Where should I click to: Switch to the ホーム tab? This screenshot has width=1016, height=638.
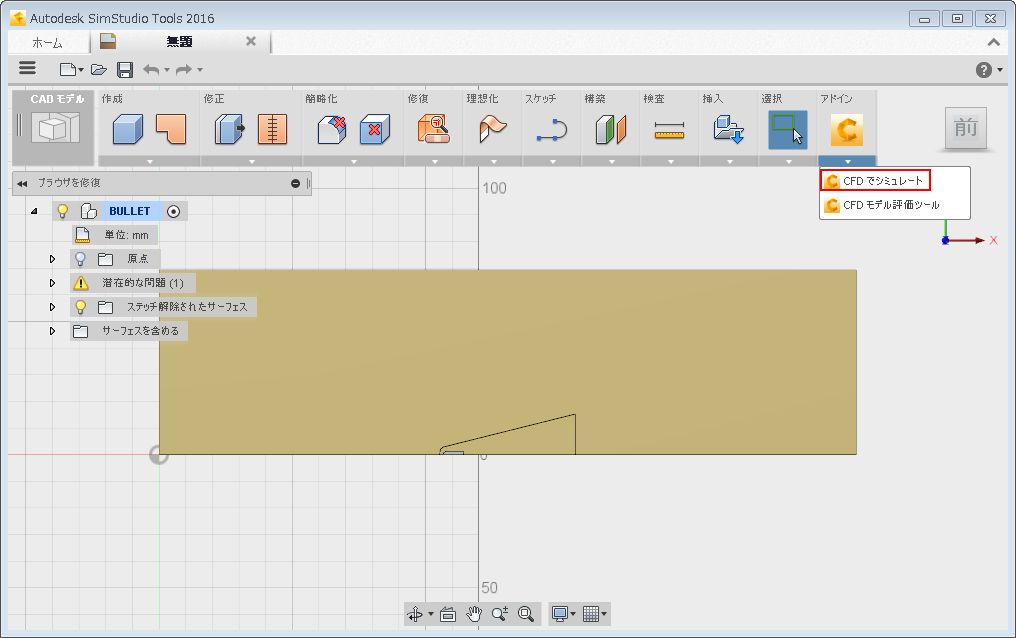[x=47, y=43]
